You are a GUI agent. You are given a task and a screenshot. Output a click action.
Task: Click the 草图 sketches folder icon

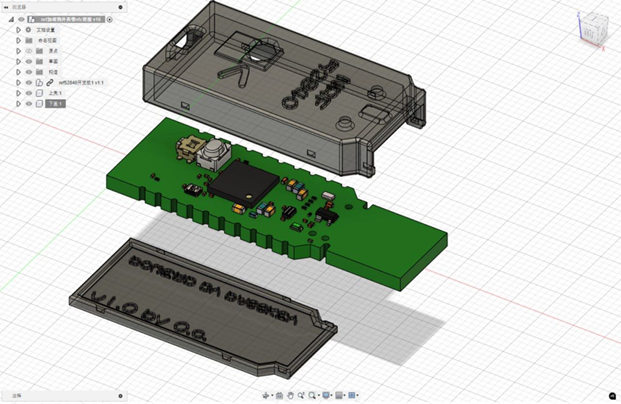[39, 61]
